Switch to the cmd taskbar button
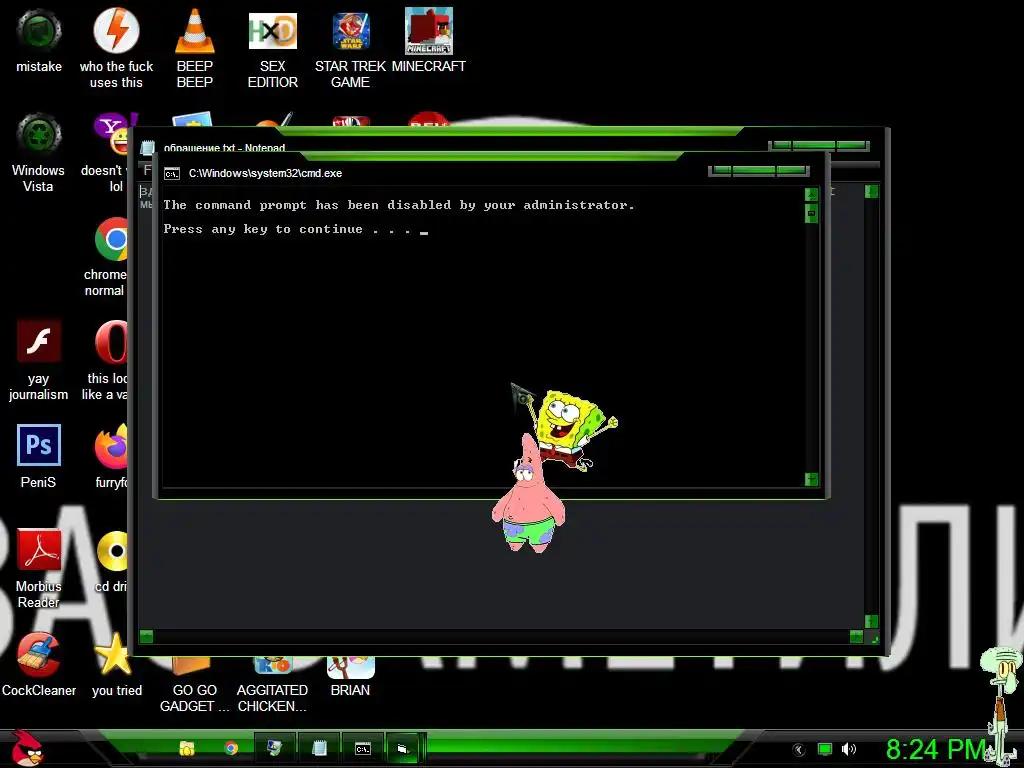This screenshot has width=1024, height=768. (362, 748)
